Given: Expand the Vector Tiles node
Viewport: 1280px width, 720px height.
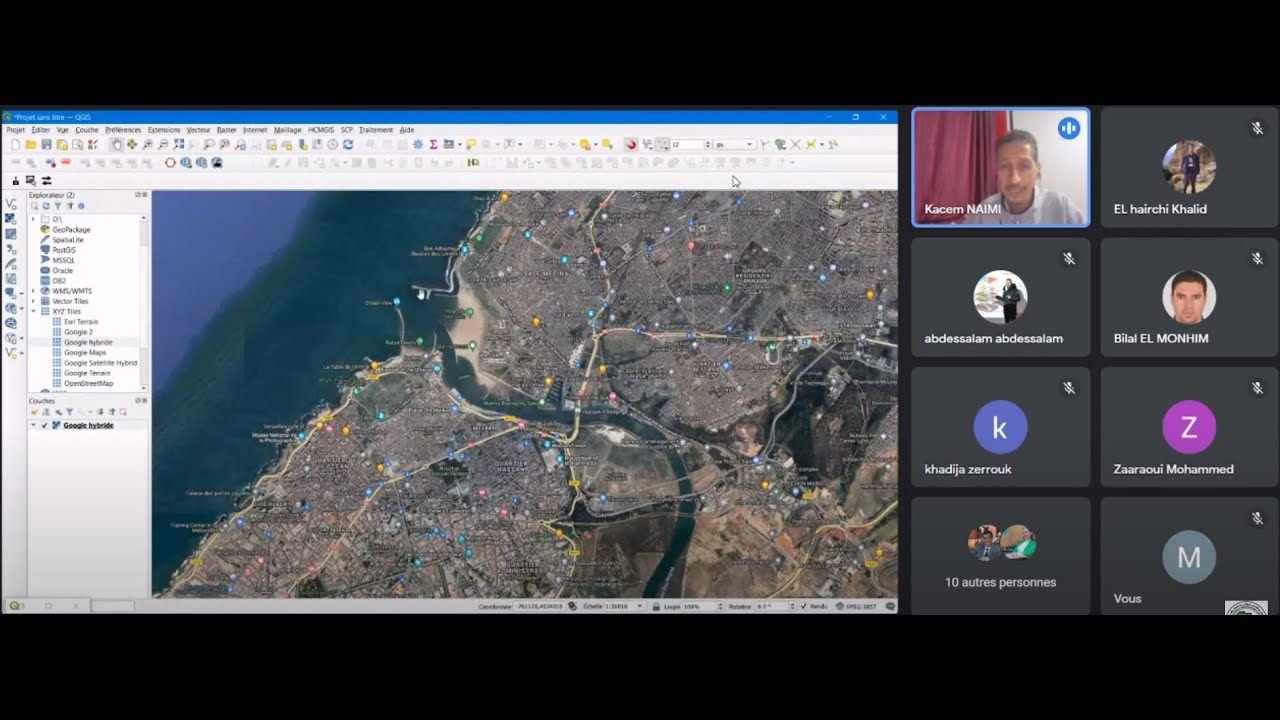Looking at the screenshot, I should pyautogui.click(x=33, y=301).
